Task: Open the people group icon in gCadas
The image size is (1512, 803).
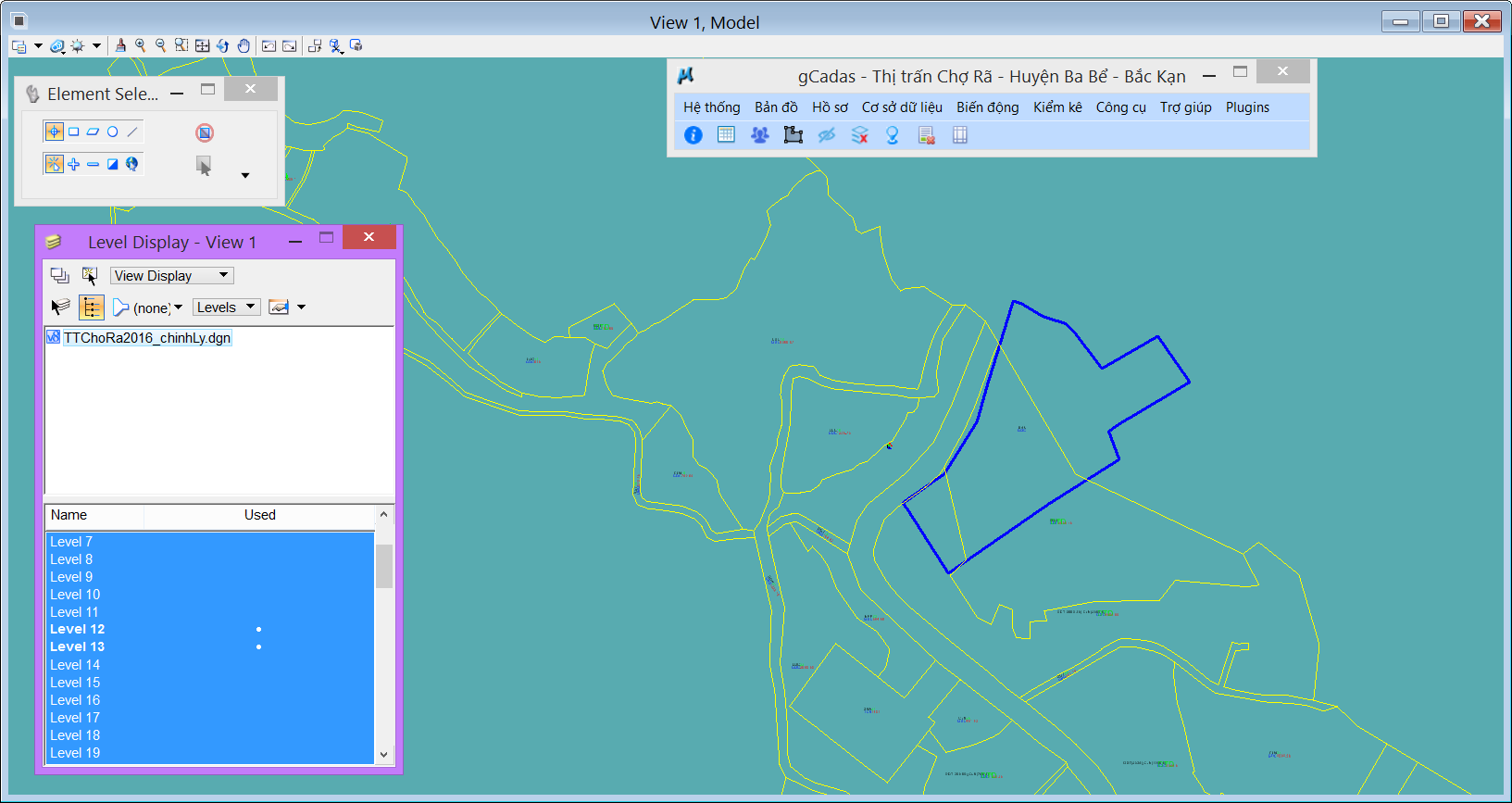Action: [x=759, y=135]
